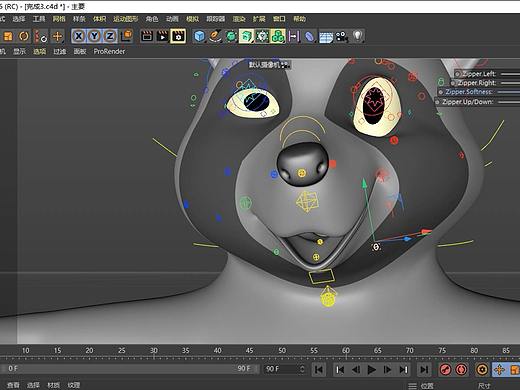Open the 体积 menu
Image resolution: width=520 pixels, height=390 pixels.
tap(99, 19)
